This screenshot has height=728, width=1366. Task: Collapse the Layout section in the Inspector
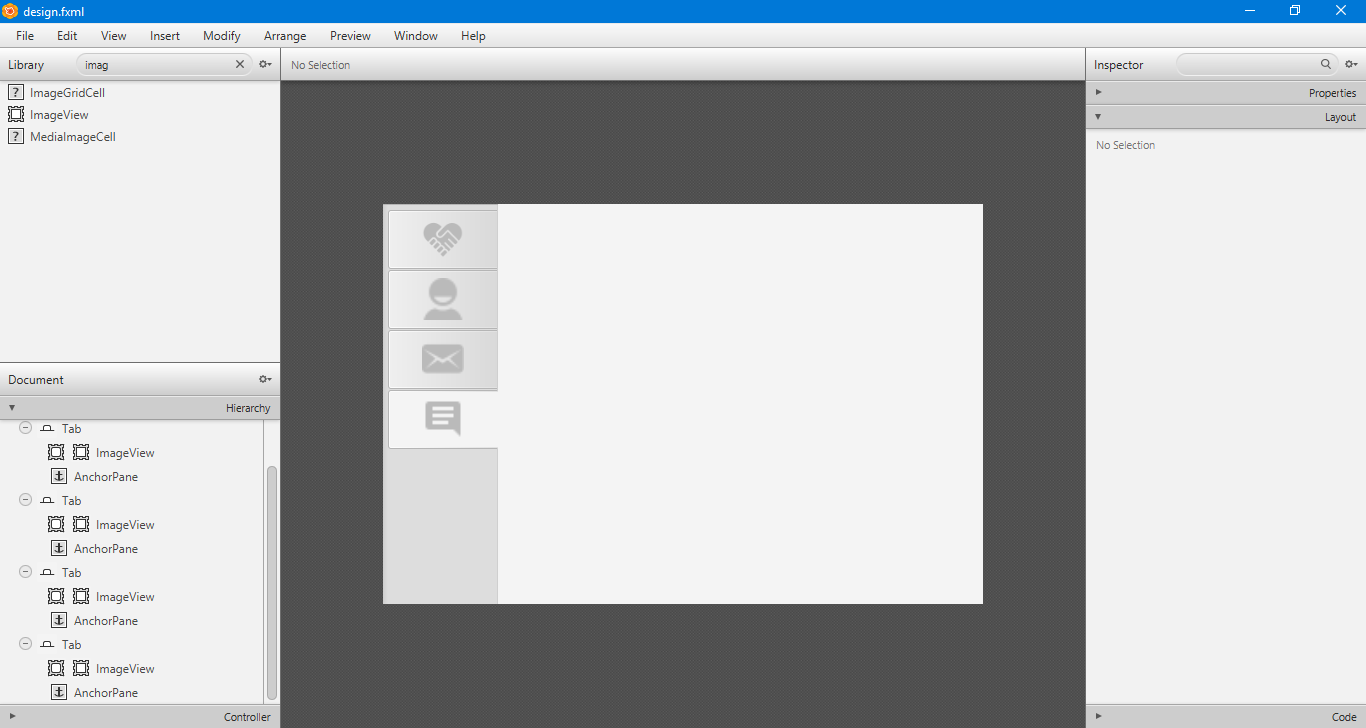pos(1097,116)
